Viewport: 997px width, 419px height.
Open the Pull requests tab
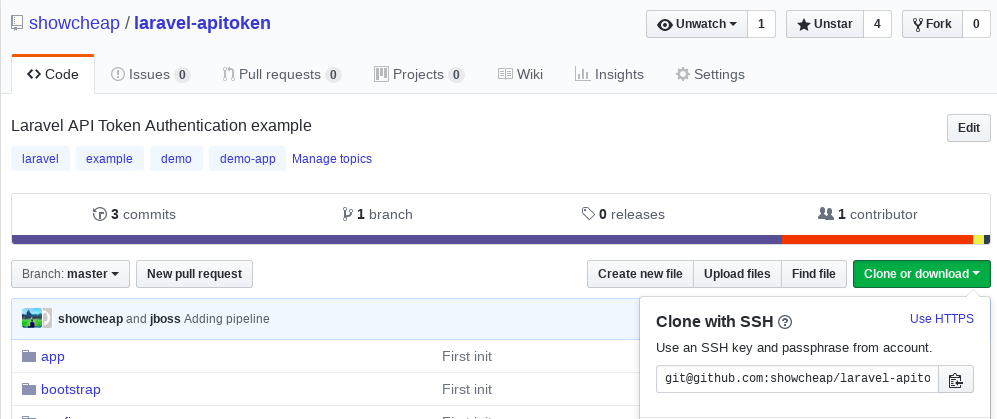tap(281, 74)
